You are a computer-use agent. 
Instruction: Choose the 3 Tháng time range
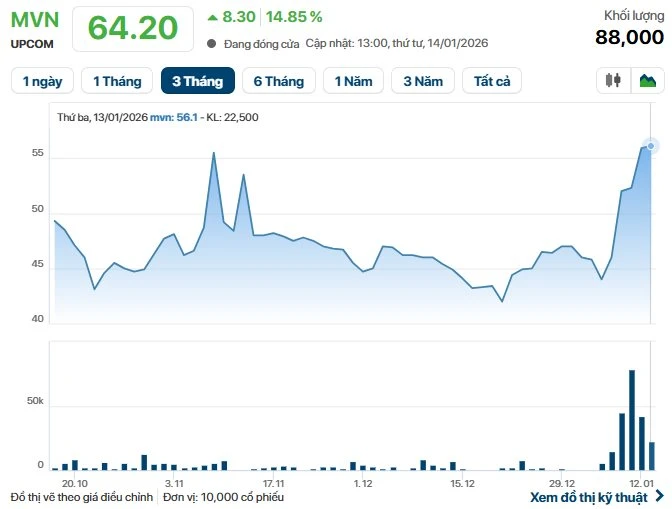coord(198,81)
